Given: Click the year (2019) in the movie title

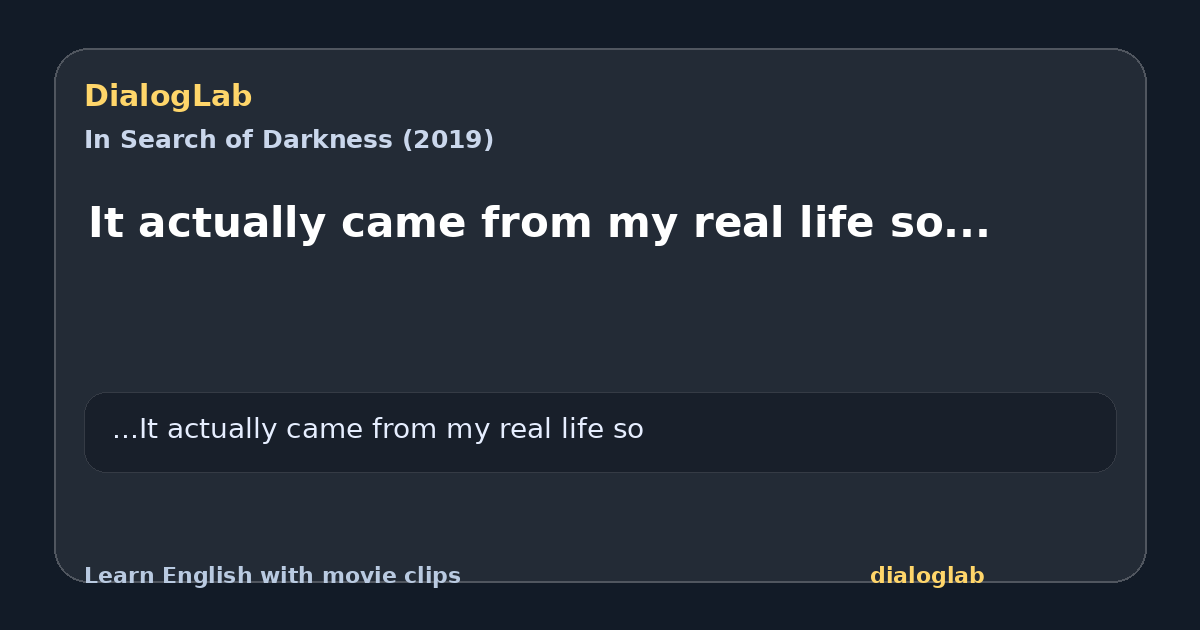Looking at the screenshot, I should [448, 140].
